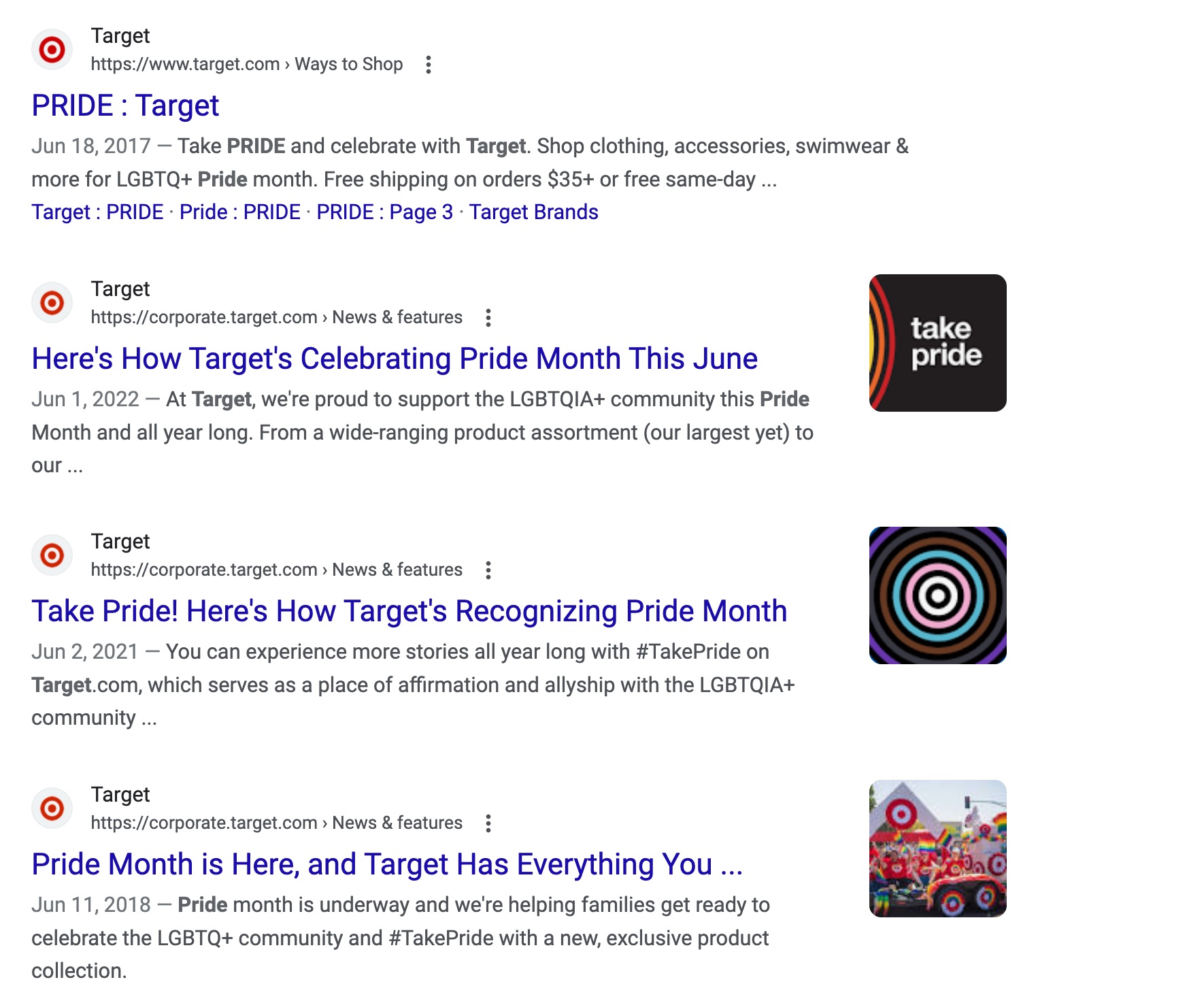Image resolution: width=1204 pixels, height=999 pixels.
Task: Open the 'PRIDE : Target' result title
Action: click(125, 106)
